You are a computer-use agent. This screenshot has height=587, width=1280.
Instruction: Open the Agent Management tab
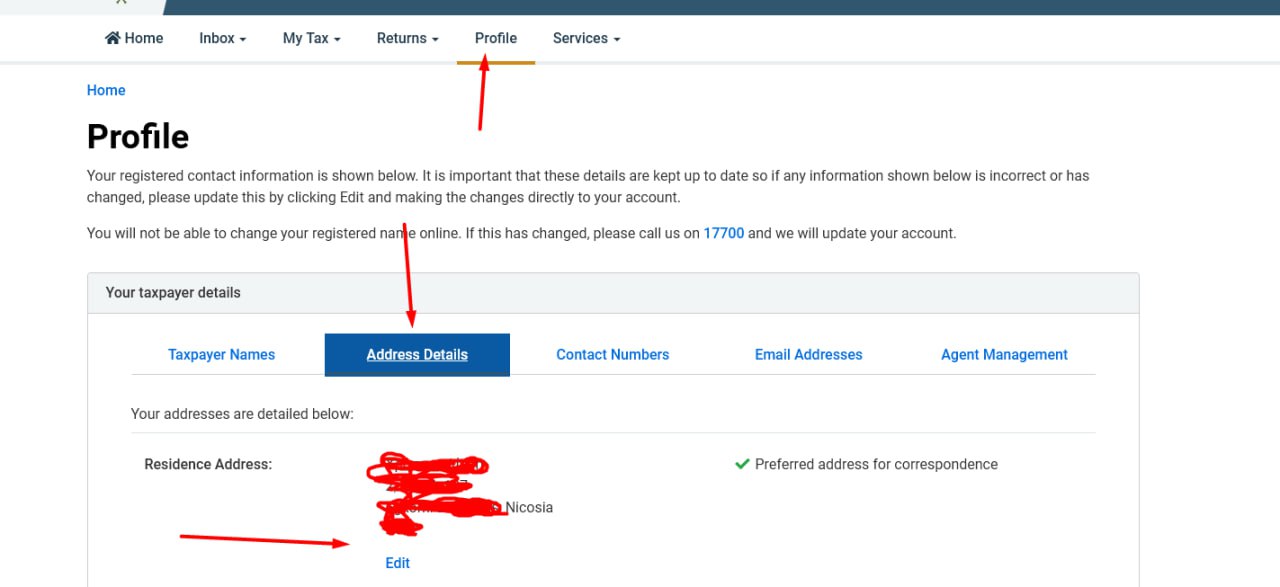[x=1004, y=354]
